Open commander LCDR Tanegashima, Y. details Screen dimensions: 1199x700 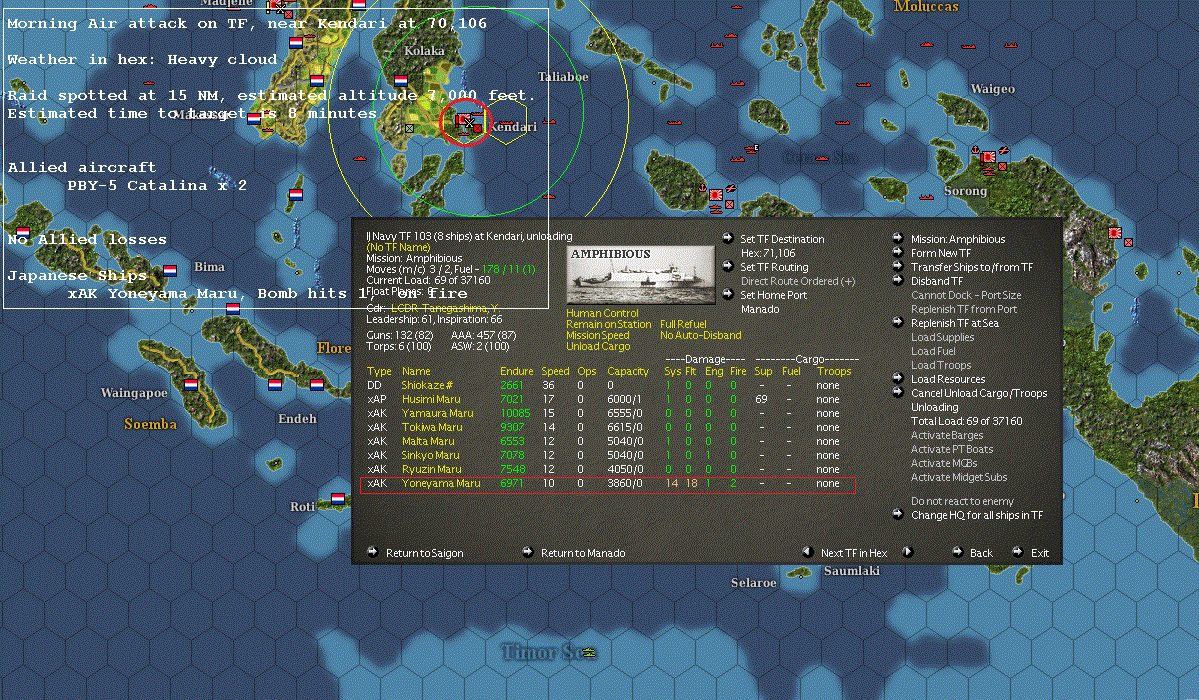coord(444,308)
